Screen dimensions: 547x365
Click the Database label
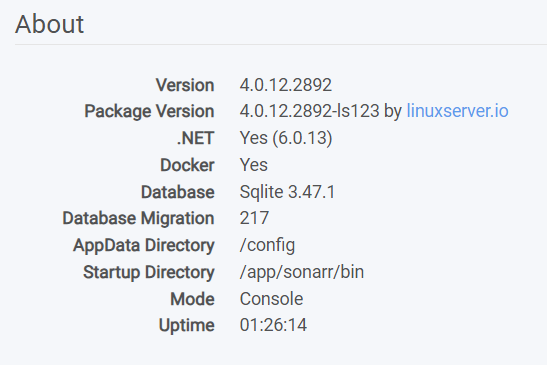[178, 192]
